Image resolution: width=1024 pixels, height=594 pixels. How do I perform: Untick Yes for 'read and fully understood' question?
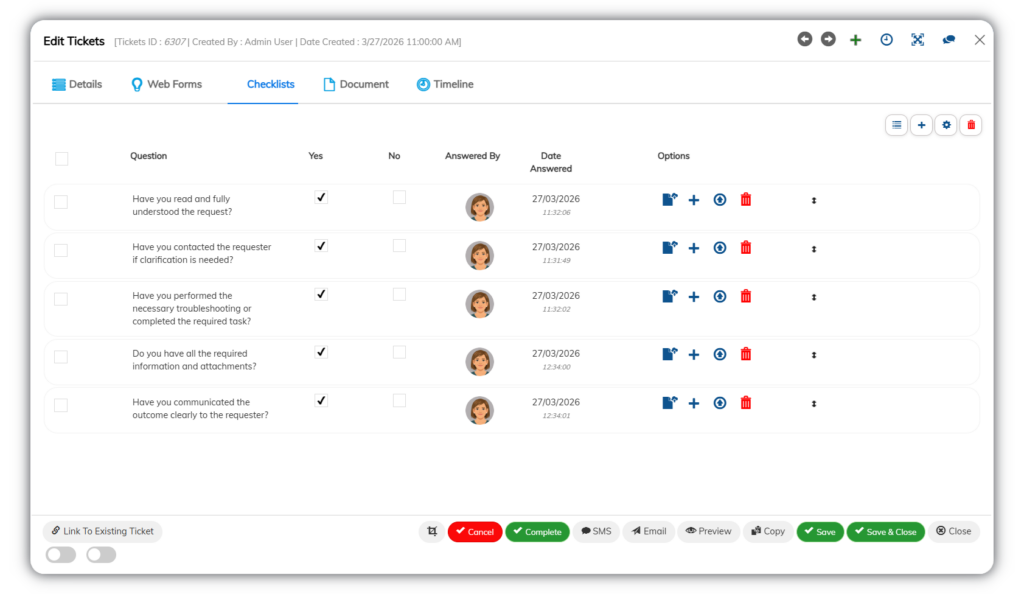point(321,197)
